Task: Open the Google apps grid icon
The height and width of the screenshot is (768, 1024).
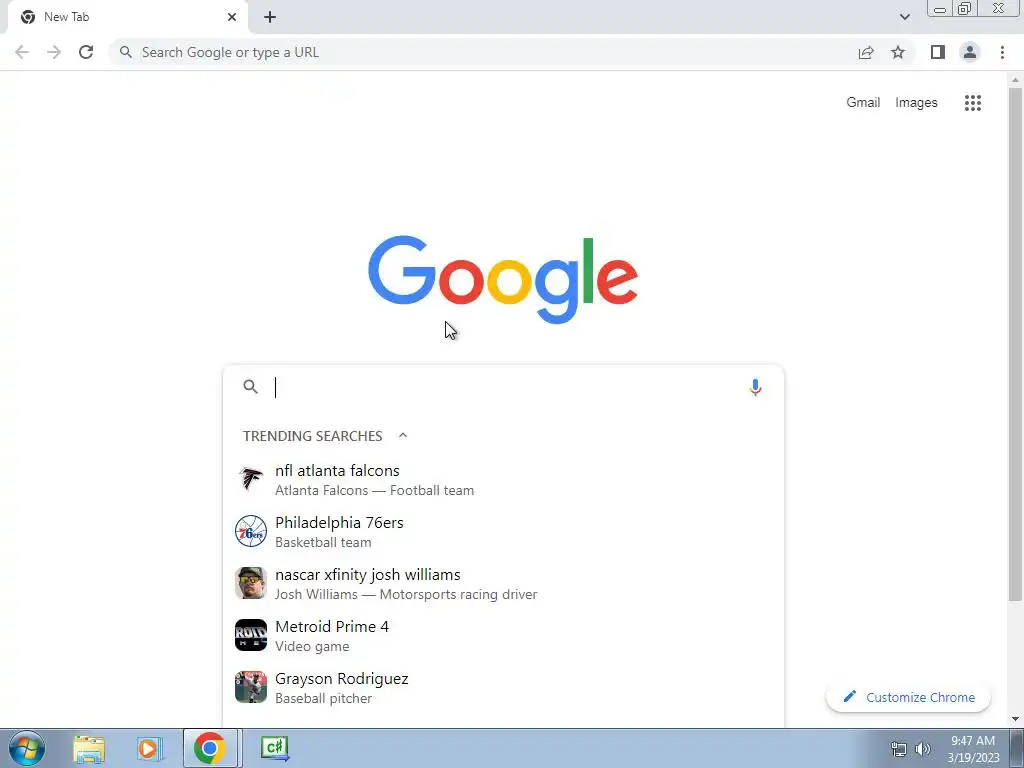Action: click(973, 103)
